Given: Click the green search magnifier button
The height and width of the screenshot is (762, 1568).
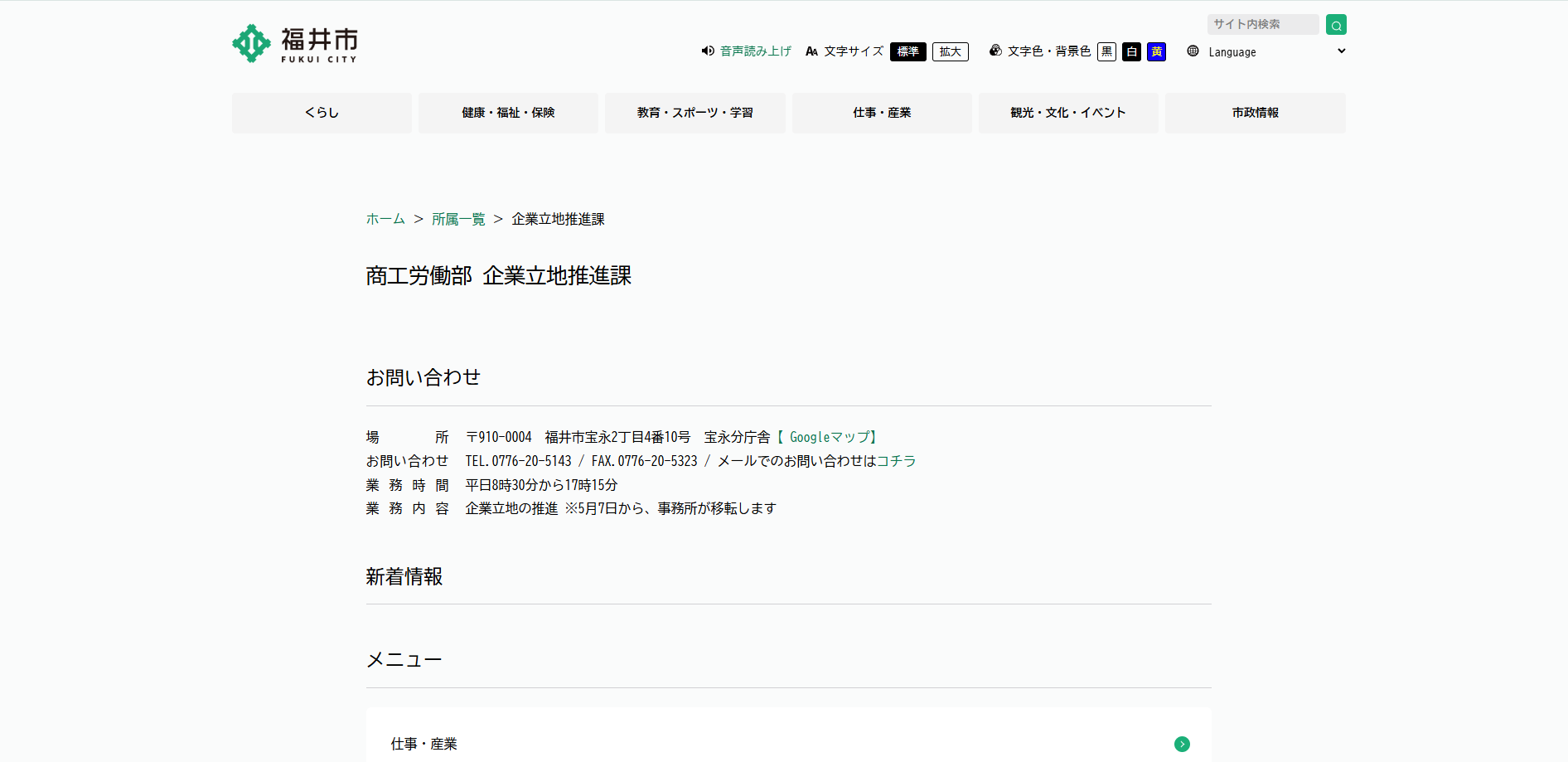Looking at the screenshot, I should (1336, 25).
